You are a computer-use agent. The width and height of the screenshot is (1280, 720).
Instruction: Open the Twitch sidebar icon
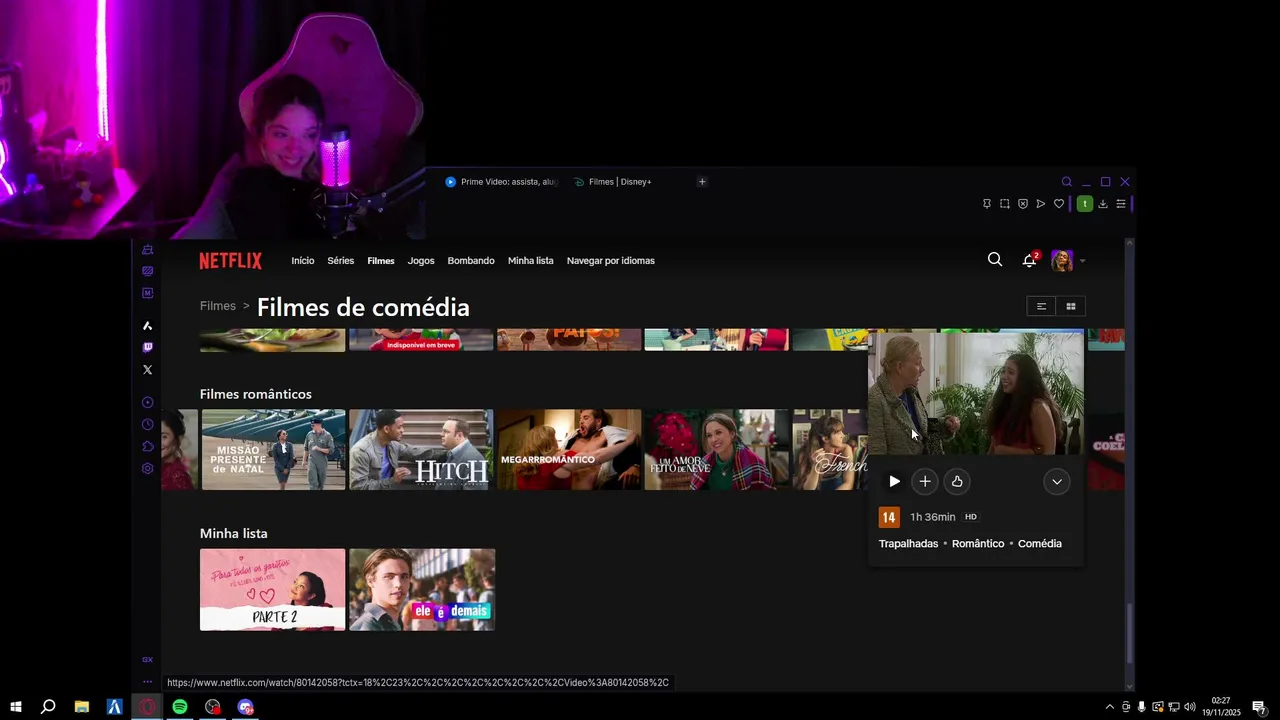click(148, 348)
